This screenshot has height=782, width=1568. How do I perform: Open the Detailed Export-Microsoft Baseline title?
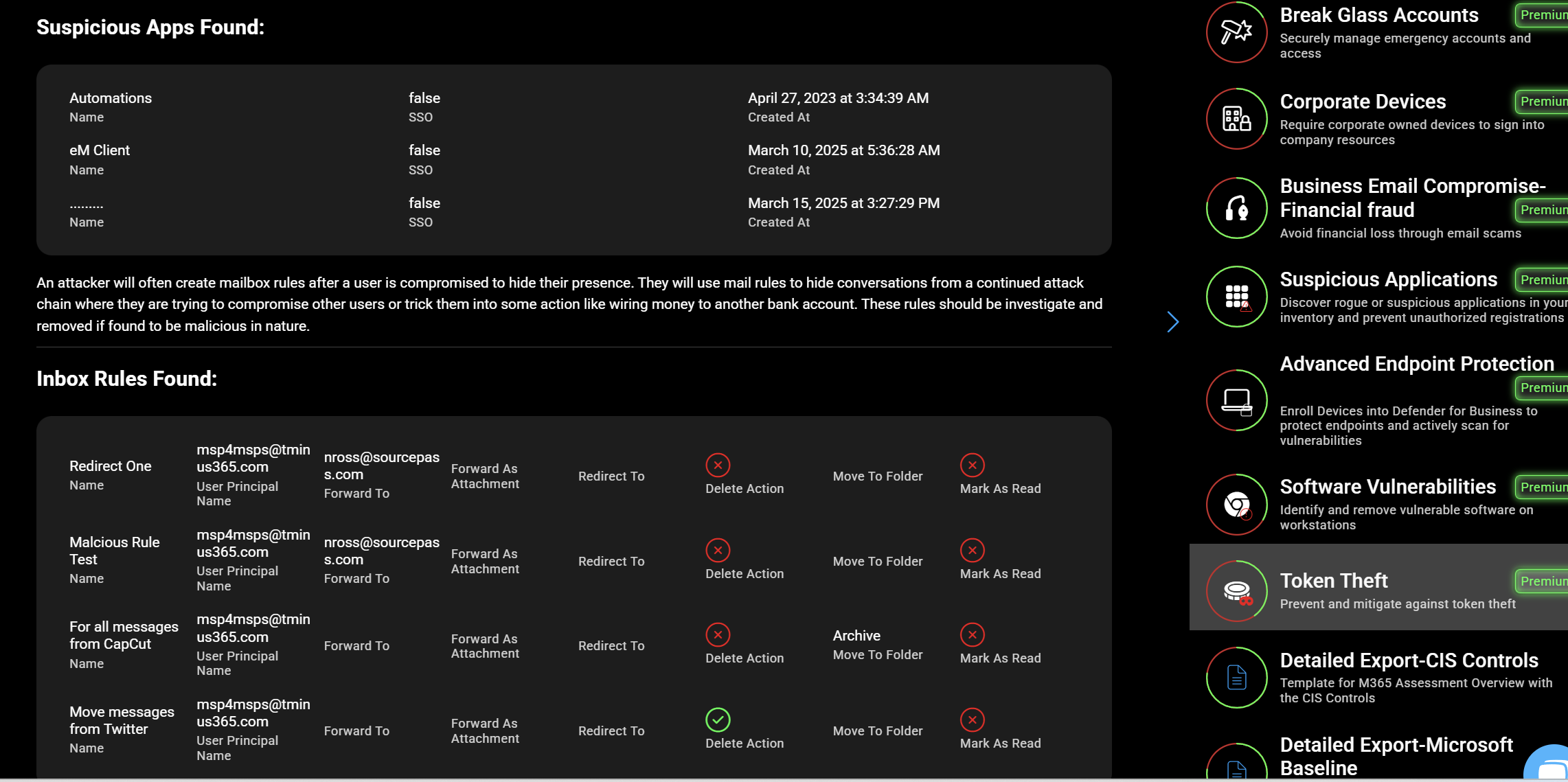point(1396,756)
